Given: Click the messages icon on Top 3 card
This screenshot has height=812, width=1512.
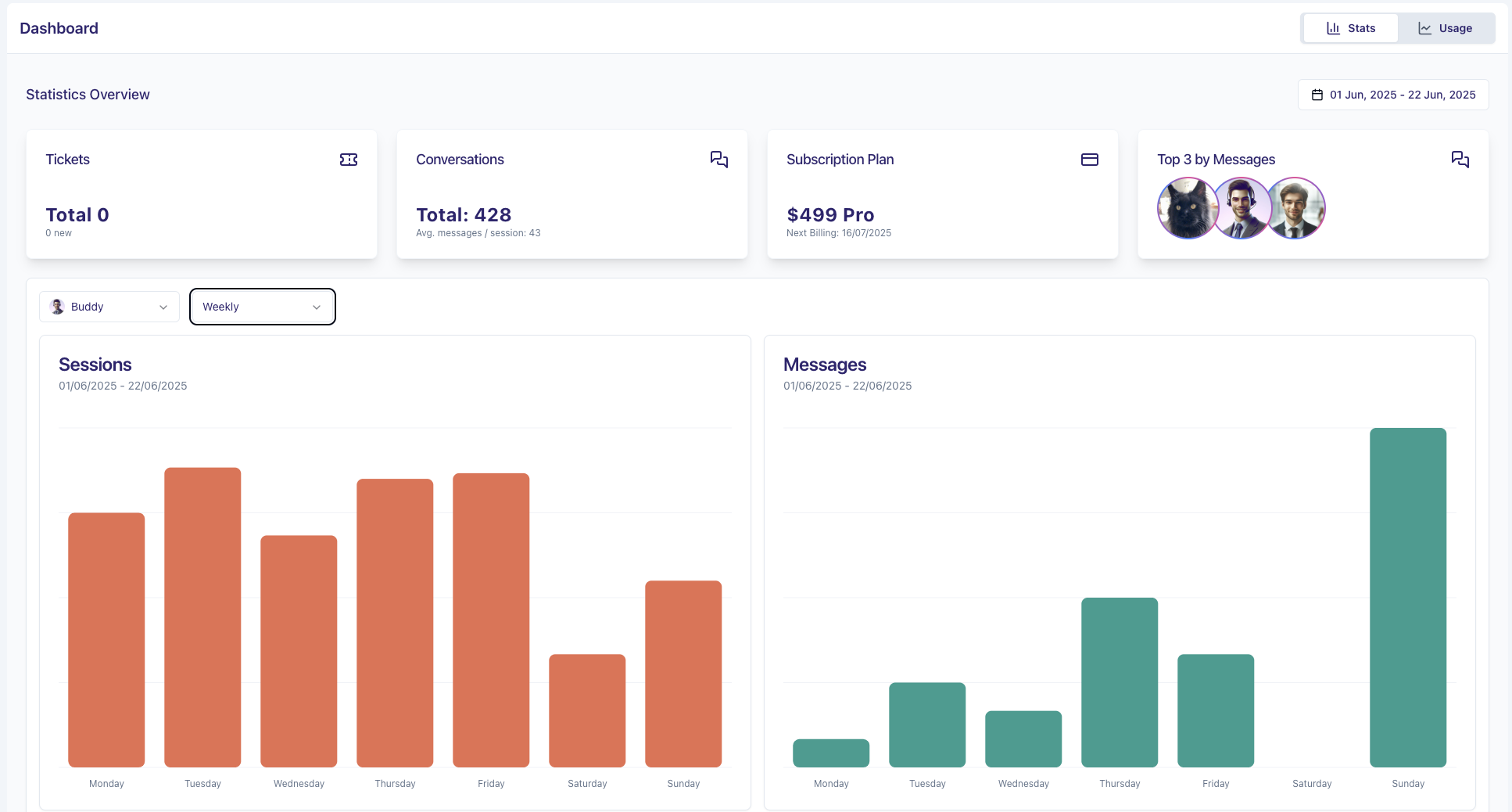Looking at the screenshot, I should (1460, 160).
